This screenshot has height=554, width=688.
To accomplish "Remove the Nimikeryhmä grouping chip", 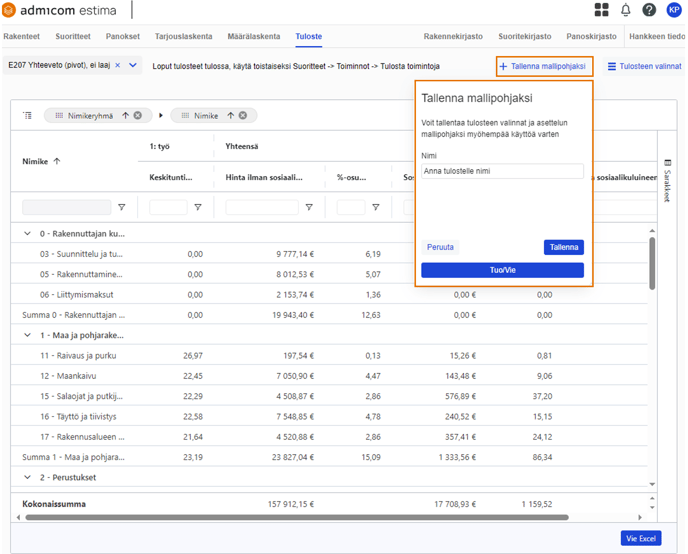I will coord(138,115).
